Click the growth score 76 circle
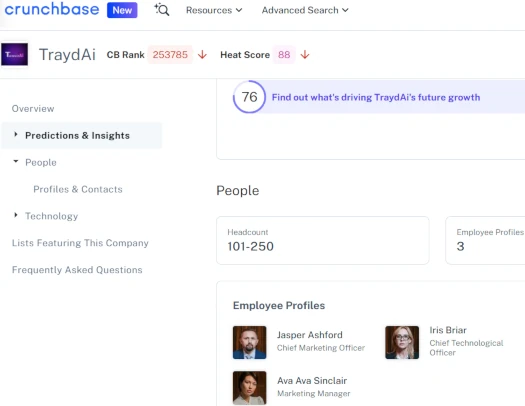 click(x=249, y=97)
